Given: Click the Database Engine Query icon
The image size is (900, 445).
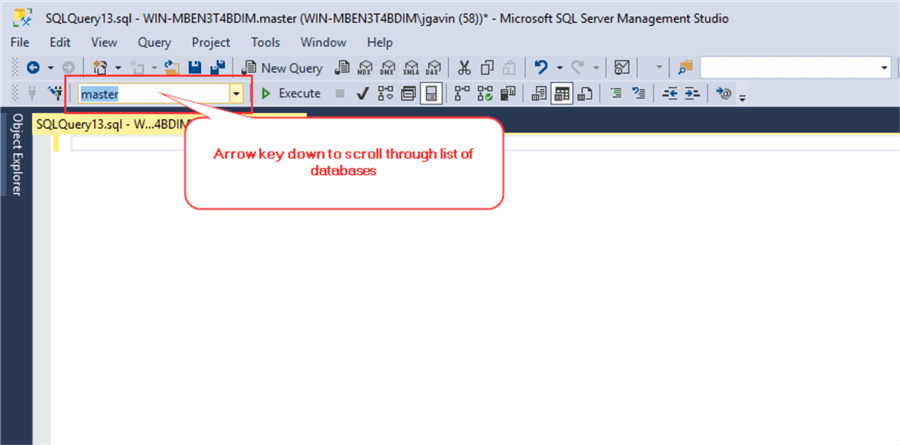Looking at the screenshot, I should point(342,68).
